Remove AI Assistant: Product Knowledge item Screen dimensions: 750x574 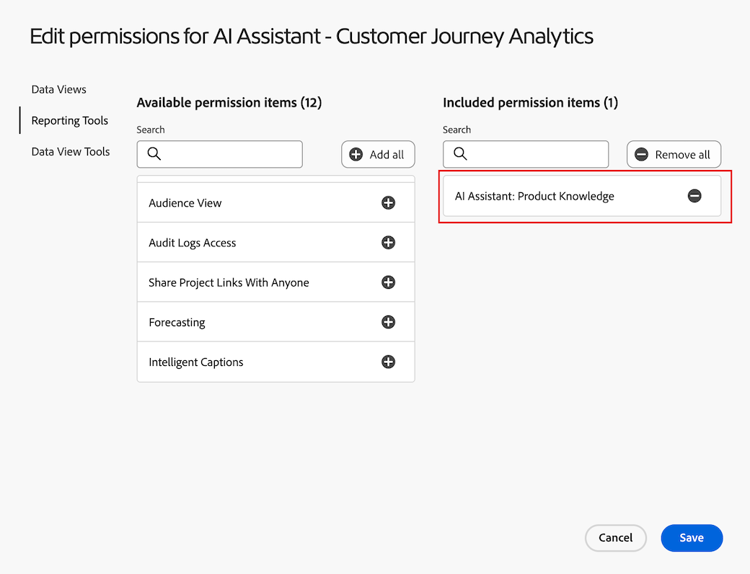[x=694, y=196]
